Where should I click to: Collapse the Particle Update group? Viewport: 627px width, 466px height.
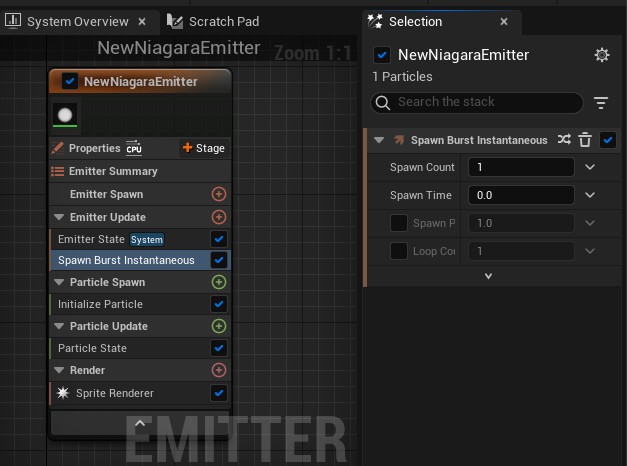(x=59, y=326)
